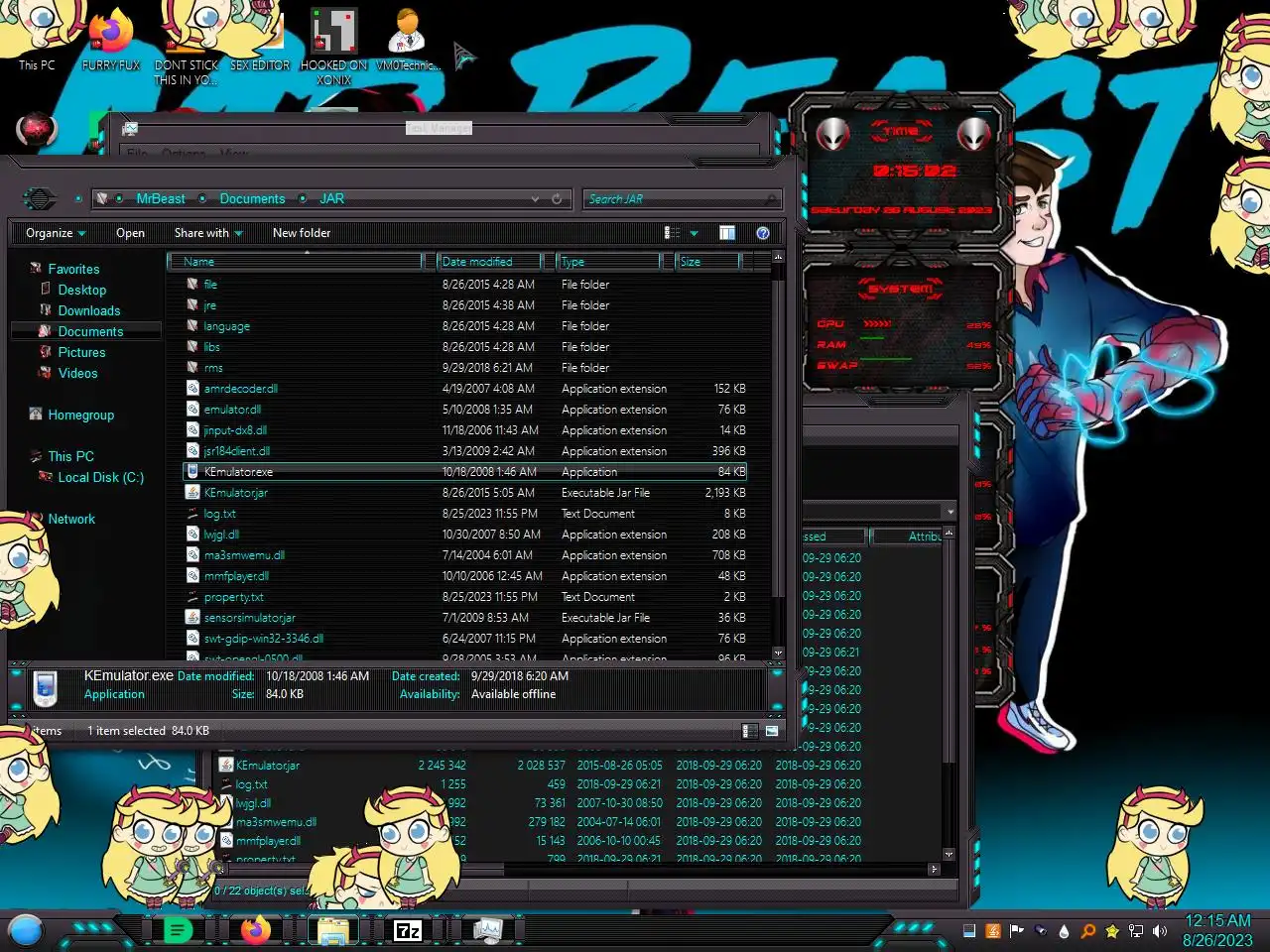Image resolution: width=1270 pixels, height=952 pixels.
Task: Select the sensorsimulator.jar file
Action: coord(249,618)
